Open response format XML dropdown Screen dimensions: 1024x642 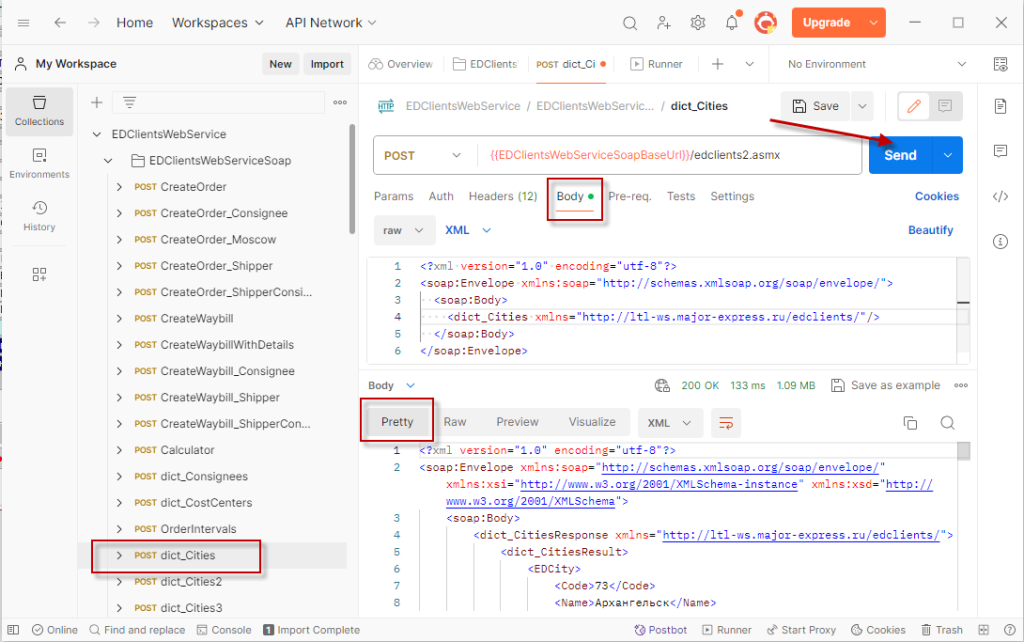click(x=669, y=423)
